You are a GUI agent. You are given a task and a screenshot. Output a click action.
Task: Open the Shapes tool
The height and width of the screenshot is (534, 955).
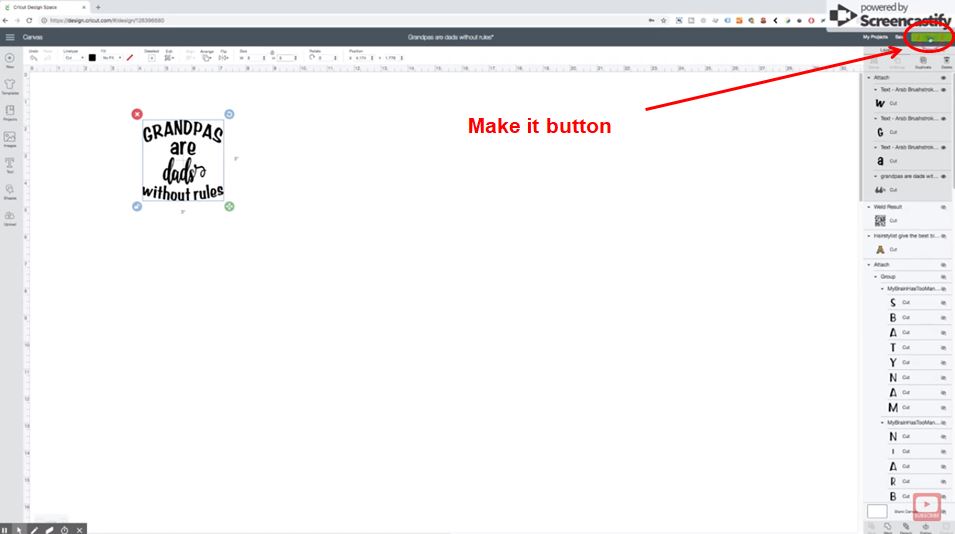coord(10,192)
